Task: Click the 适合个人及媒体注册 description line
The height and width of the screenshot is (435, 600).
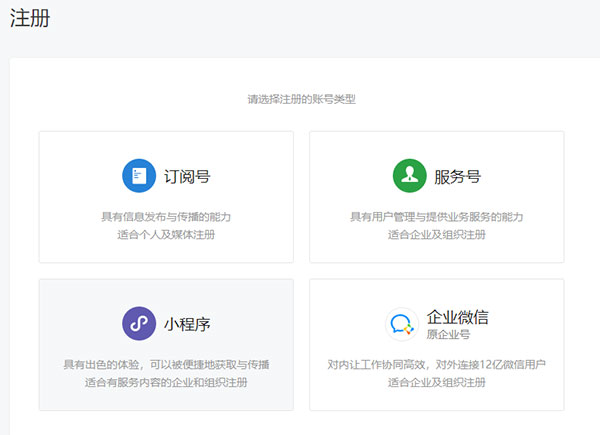Action: tap(166, 235)
